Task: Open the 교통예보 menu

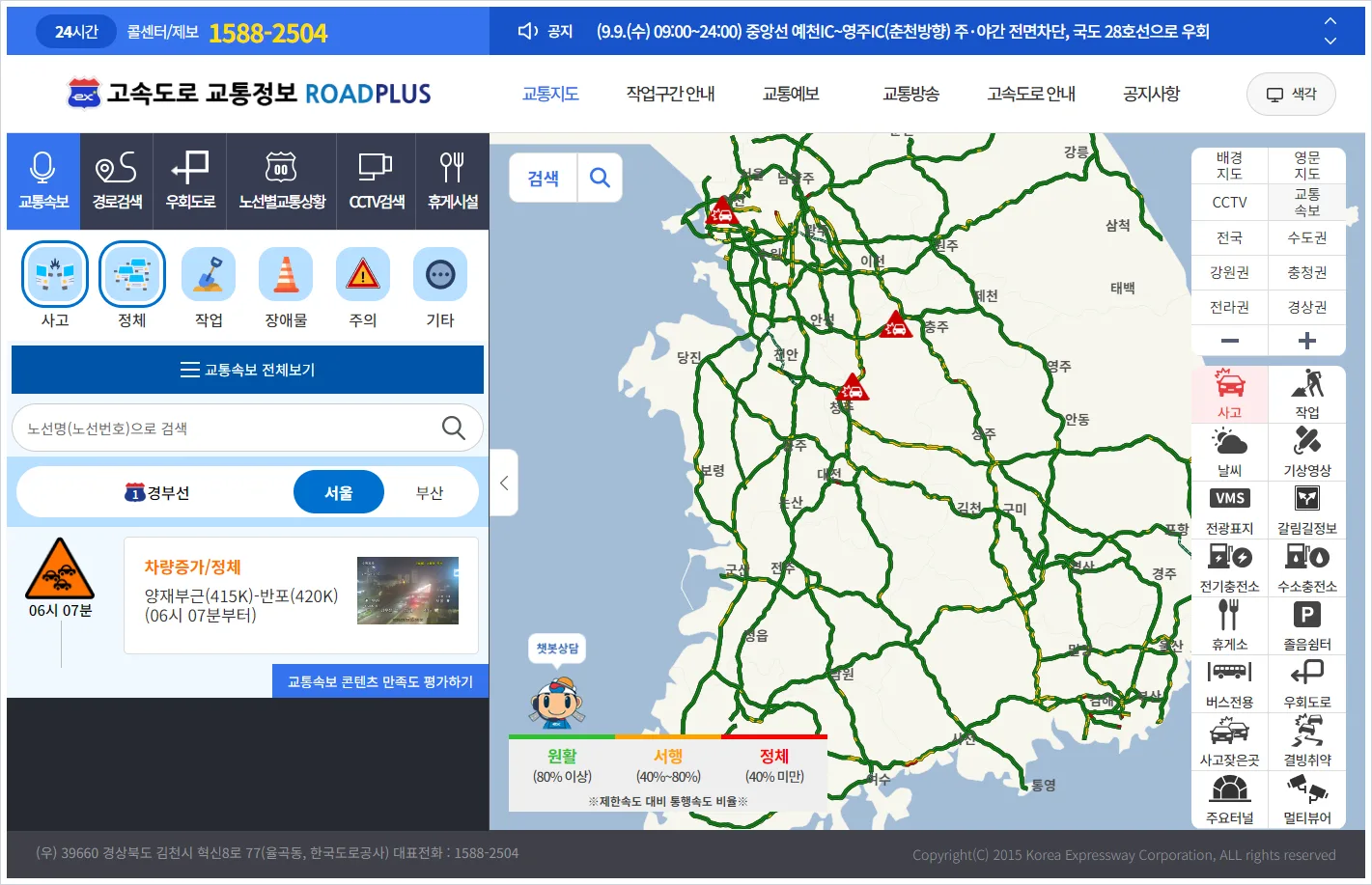Action: 791,94
